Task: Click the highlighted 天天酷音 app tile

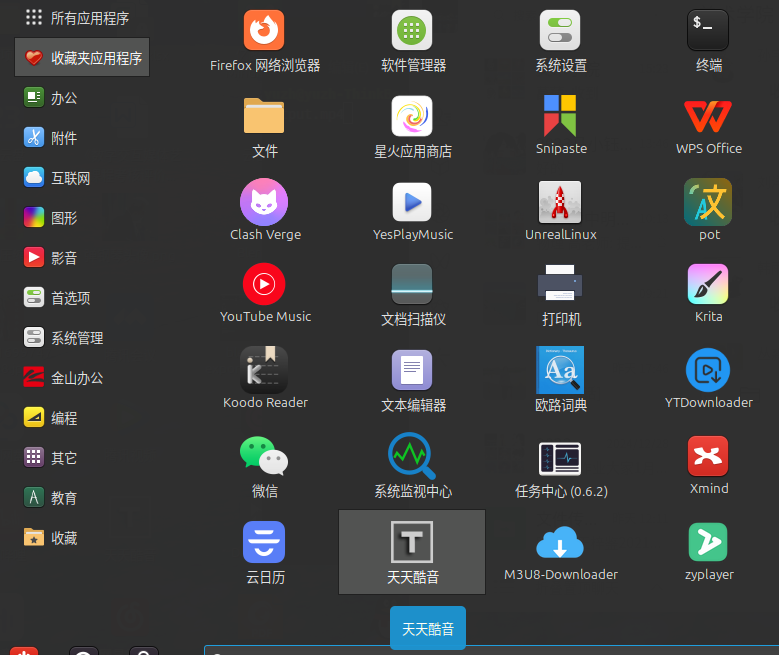Action: click(x=412, y=552)
